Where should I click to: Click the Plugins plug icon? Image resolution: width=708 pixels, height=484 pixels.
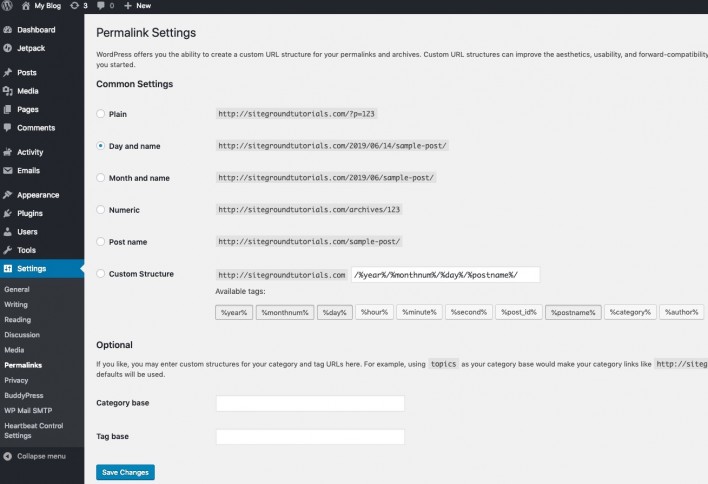pos(7,213)
